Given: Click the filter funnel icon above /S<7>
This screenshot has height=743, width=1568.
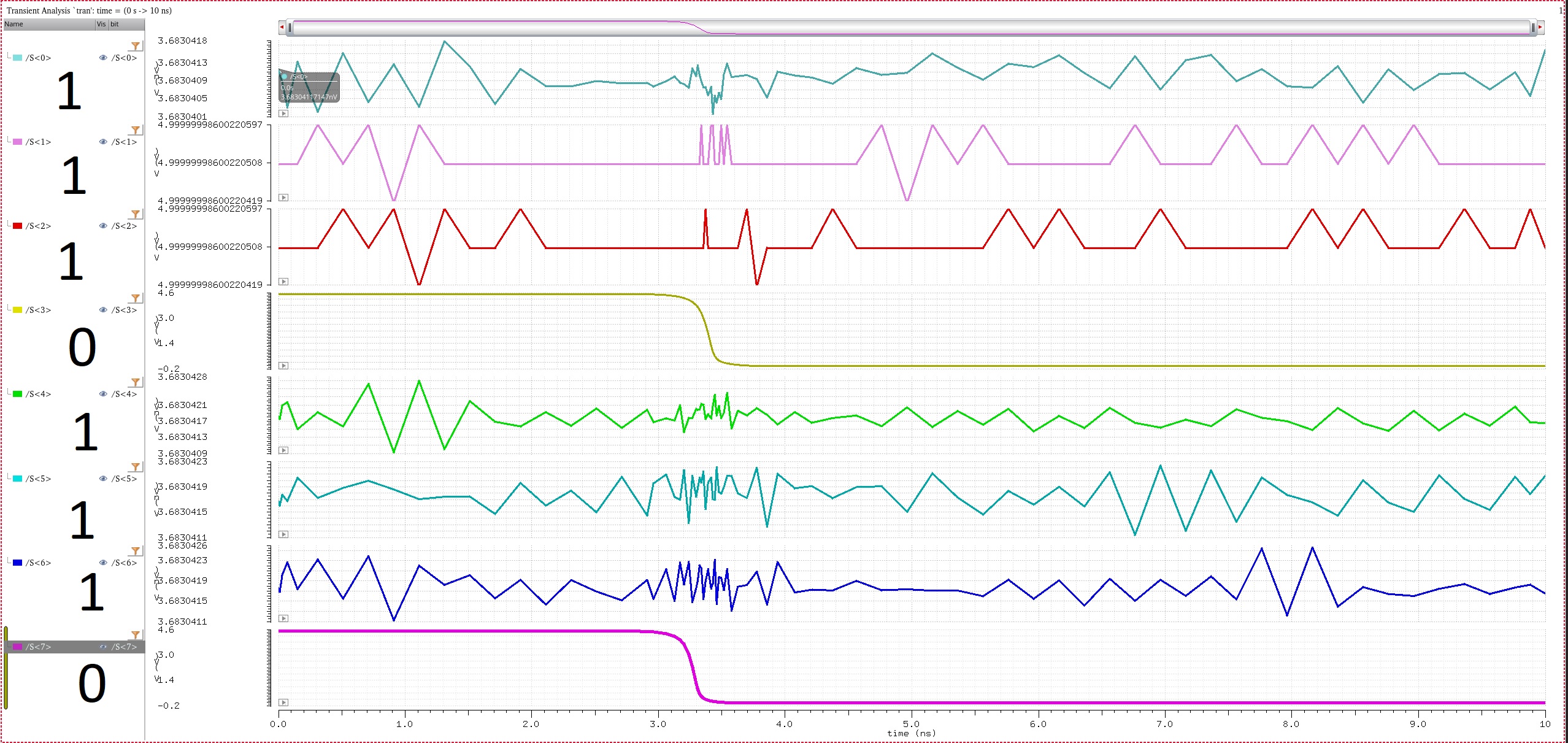Looking at the screenshot, I should pyautogui.click(x=136, y=635).
